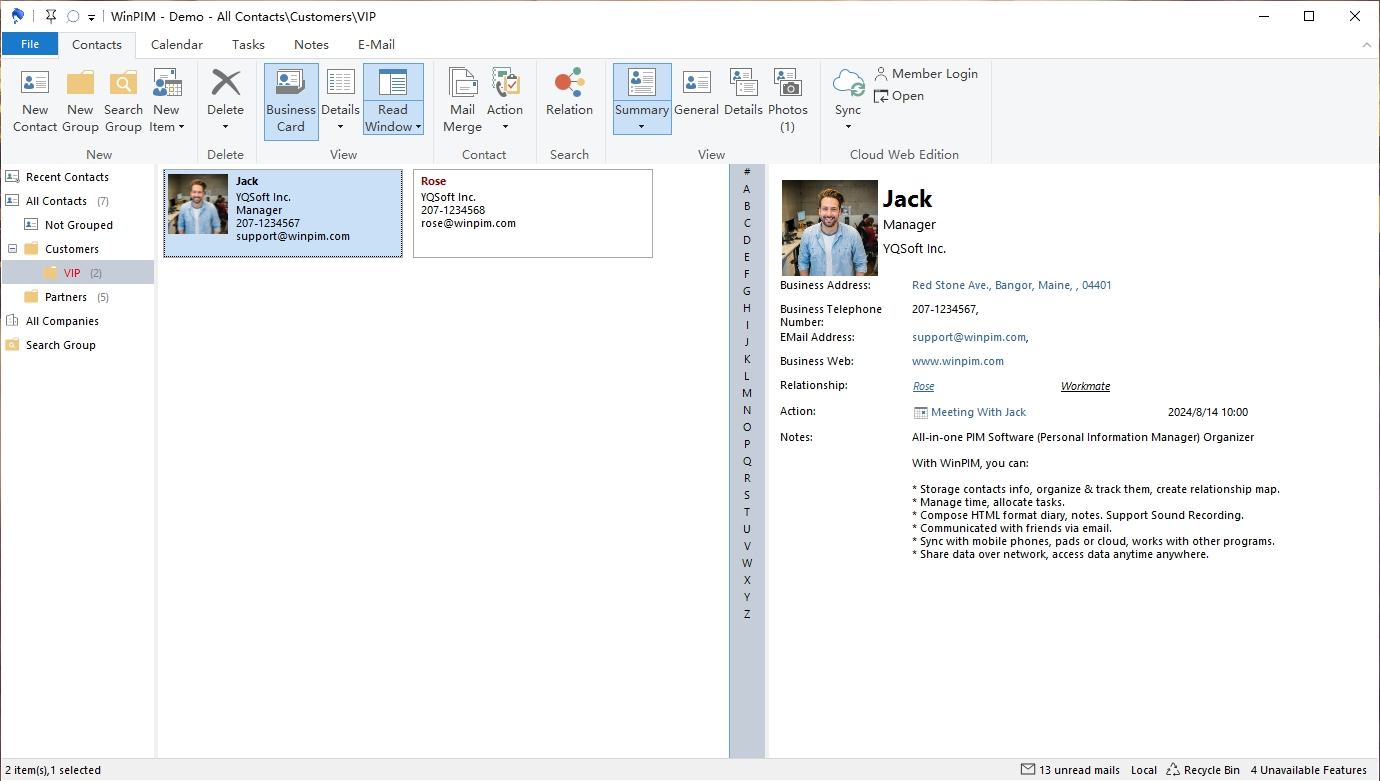Viewport: 1380px width, 781px height.
Task: Click the unread mails envelope icon
Action: pyautogui.click(x=1027, y=770)
